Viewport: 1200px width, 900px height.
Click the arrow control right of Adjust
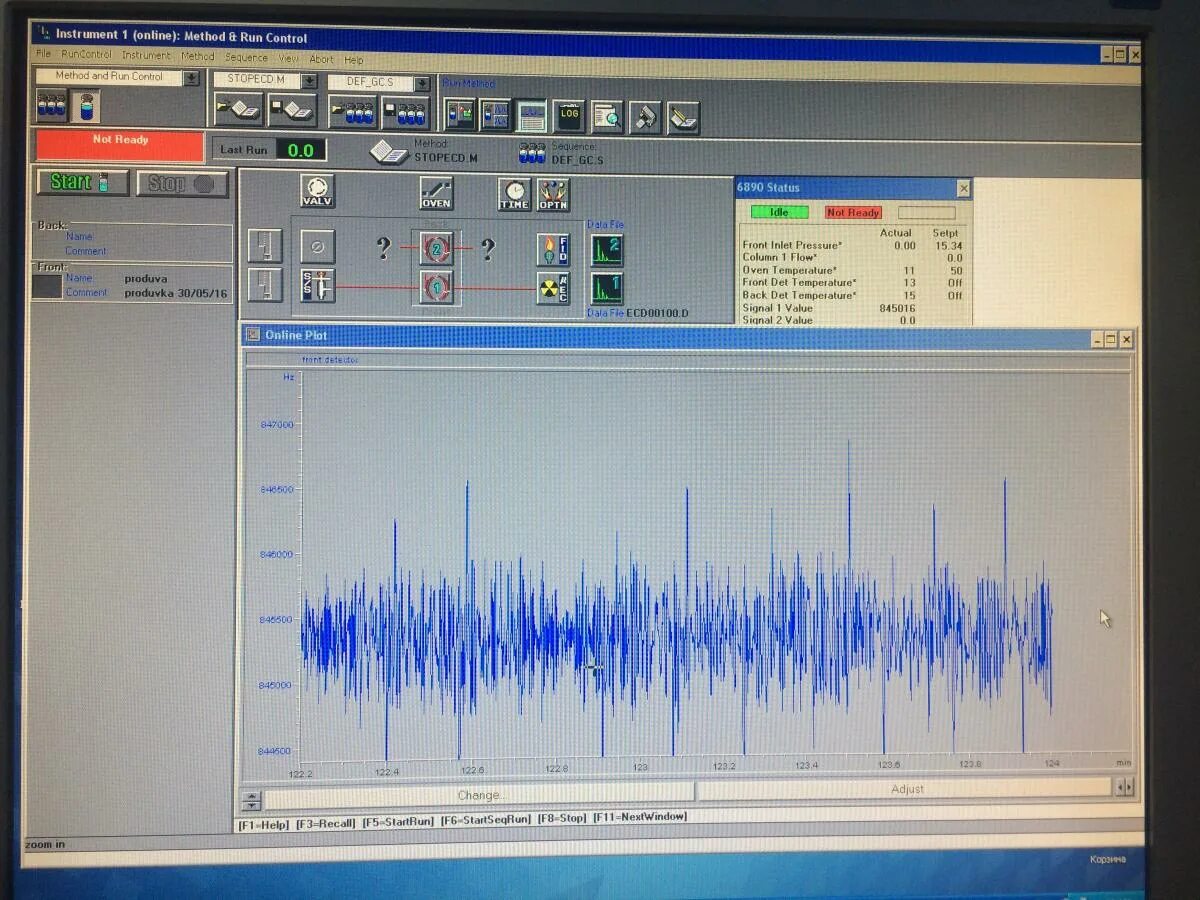point(1125,787)
